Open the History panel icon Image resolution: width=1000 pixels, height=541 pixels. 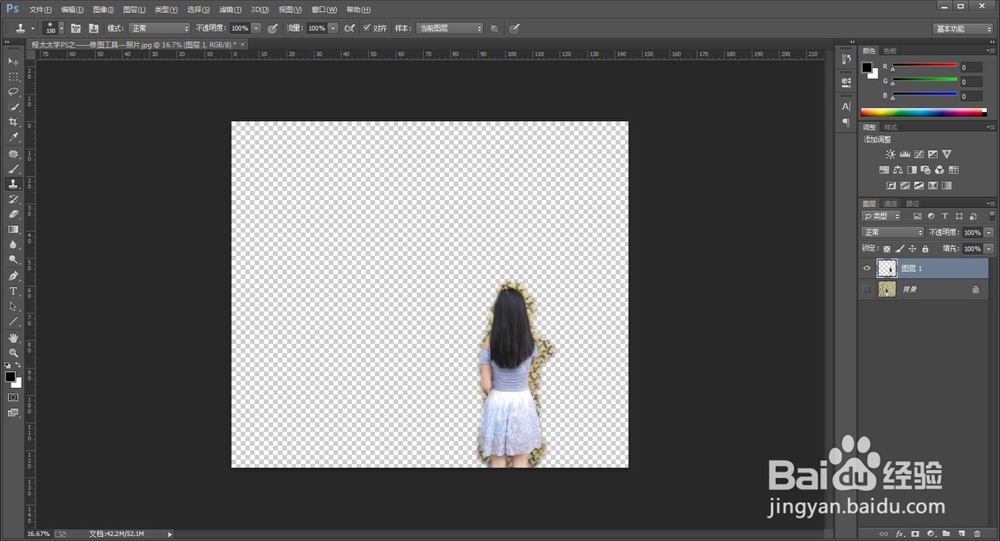coord(846,59)
